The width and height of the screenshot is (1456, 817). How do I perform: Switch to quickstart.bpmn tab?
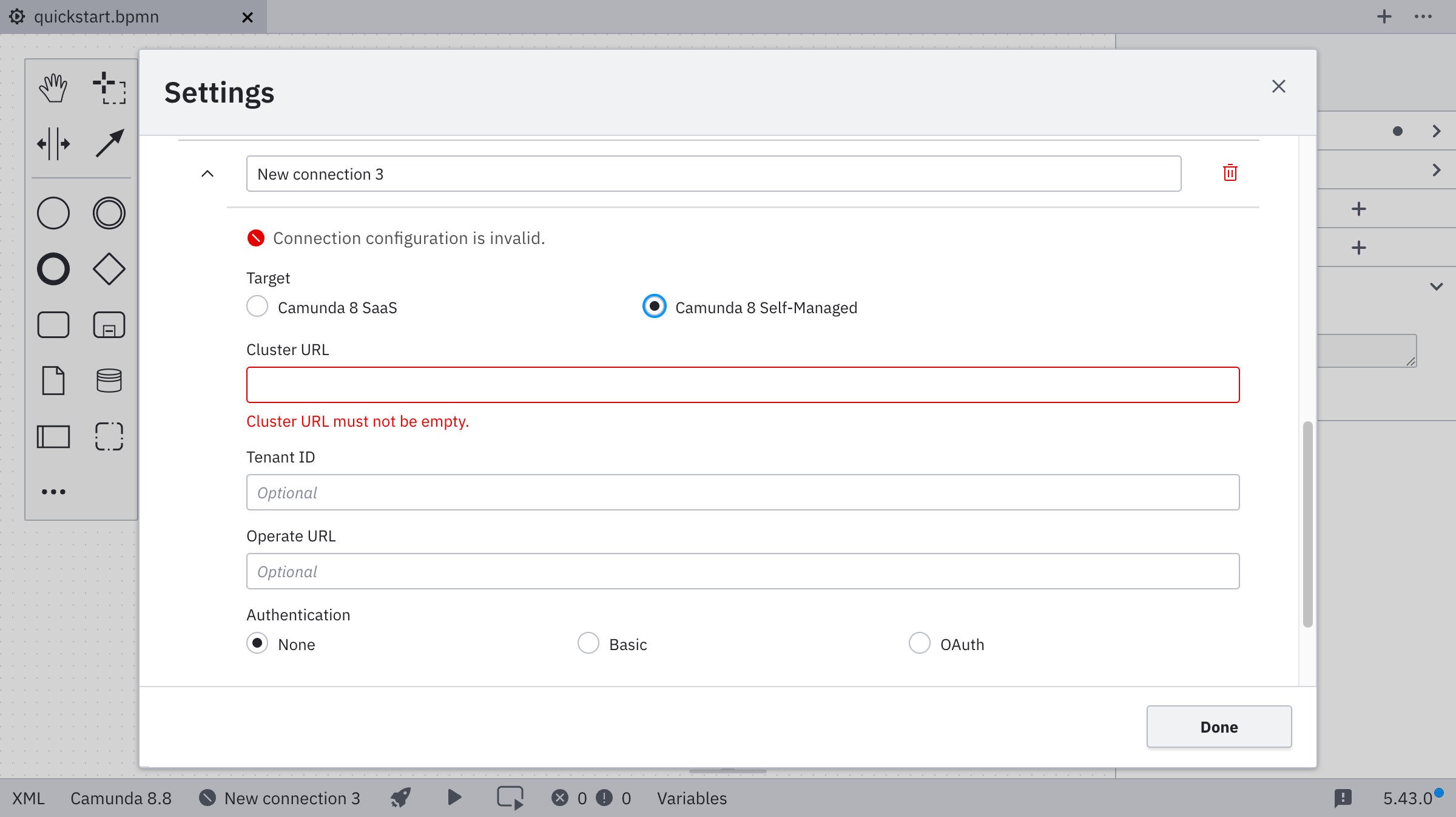pos(97,17)
